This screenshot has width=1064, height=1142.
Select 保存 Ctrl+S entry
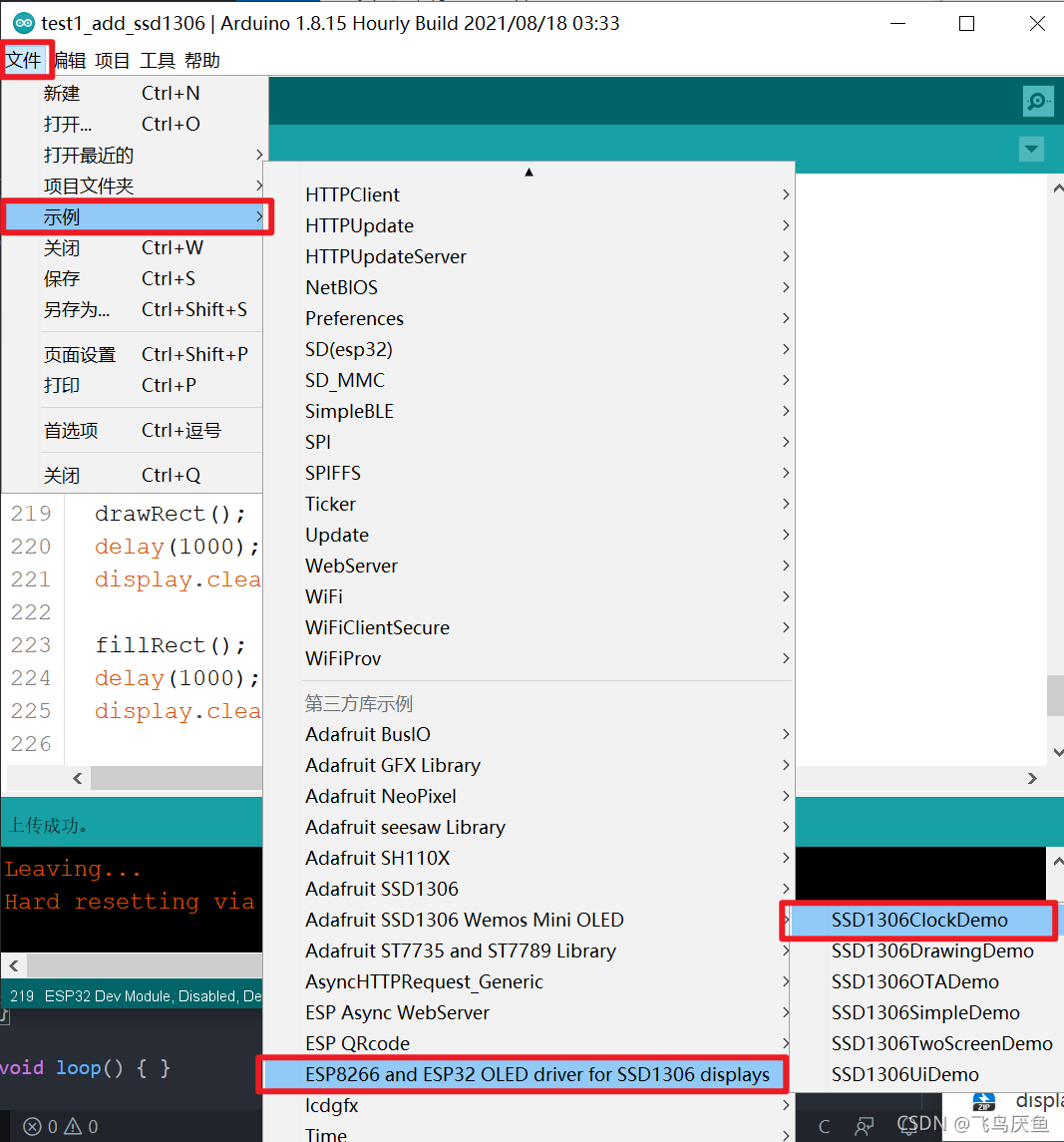point(134,279)
